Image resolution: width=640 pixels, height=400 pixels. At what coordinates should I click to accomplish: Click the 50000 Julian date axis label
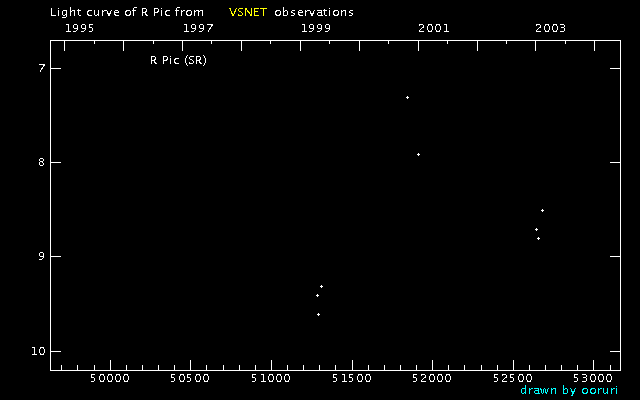108,378
